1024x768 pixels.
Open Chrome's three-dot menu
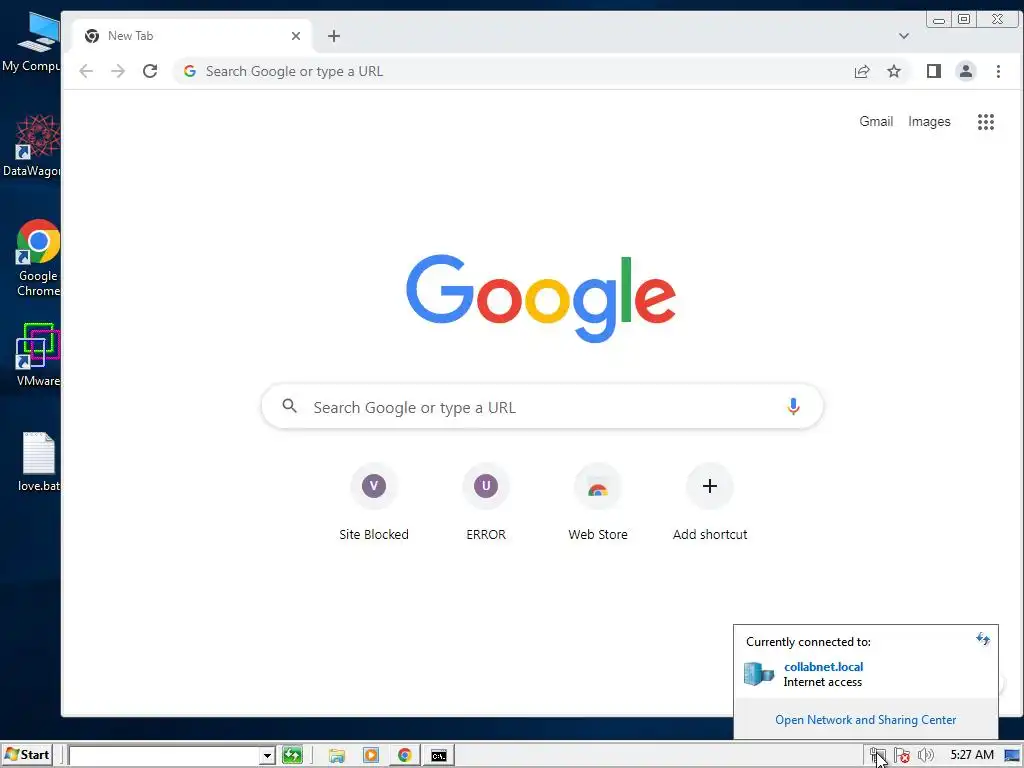tap(998, 71)
